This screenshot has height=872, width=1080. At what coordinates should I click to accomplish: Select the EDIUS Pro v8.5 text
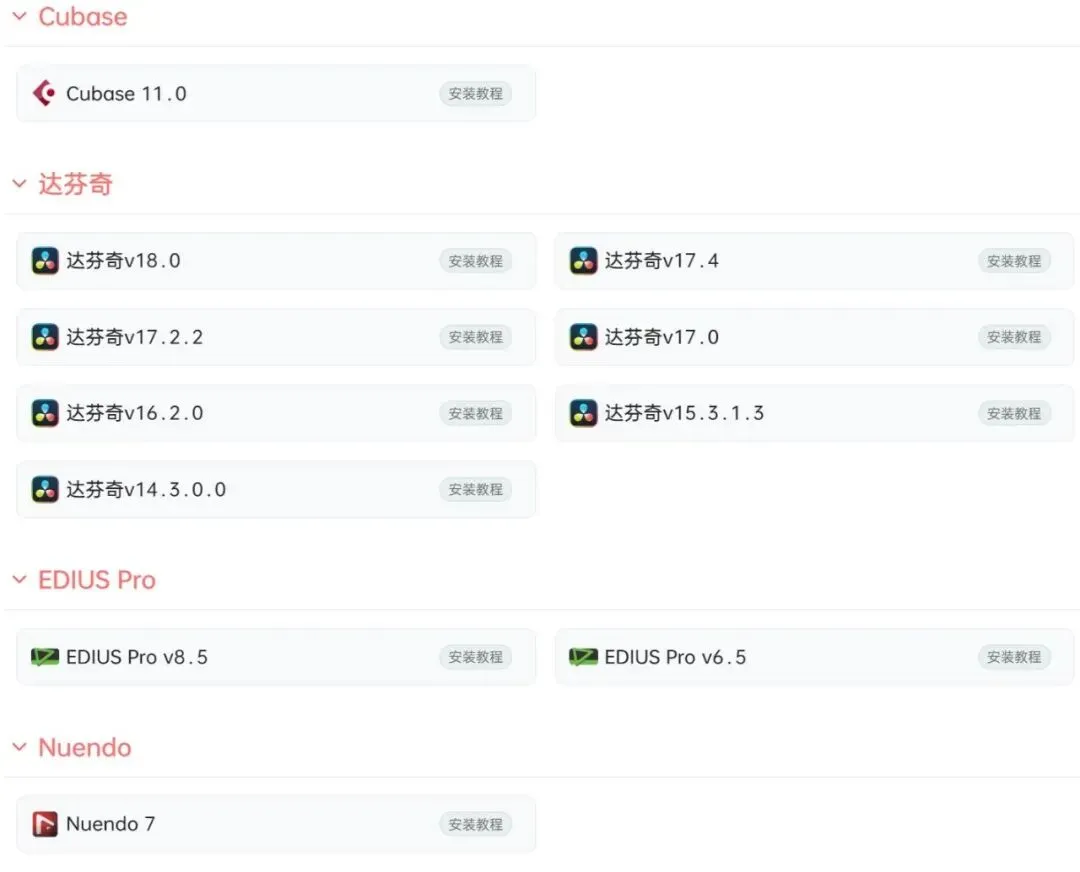click(x=136, y=657)
